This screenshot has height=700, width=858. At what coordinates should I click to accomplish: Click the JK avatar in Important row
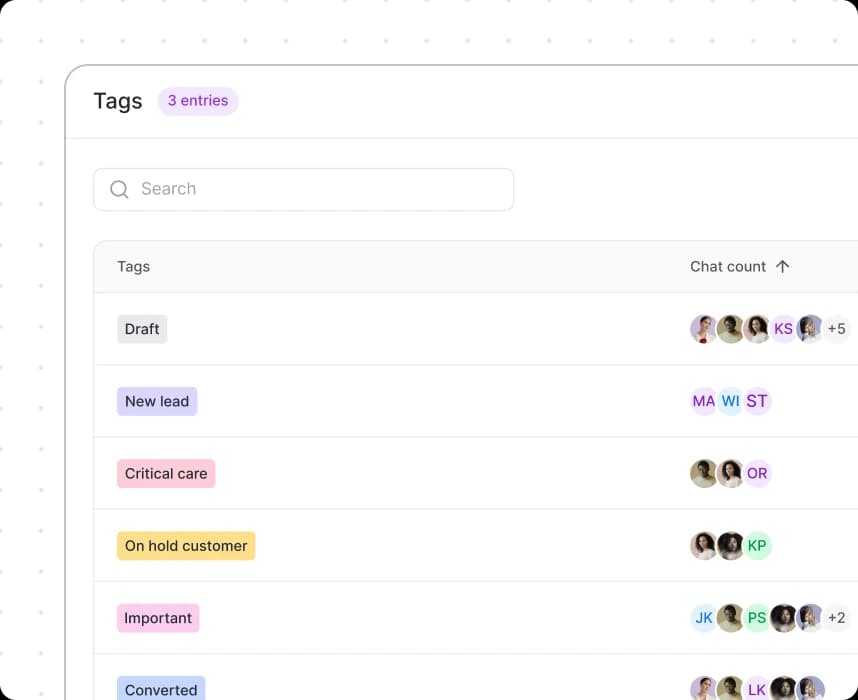point(704,618)
